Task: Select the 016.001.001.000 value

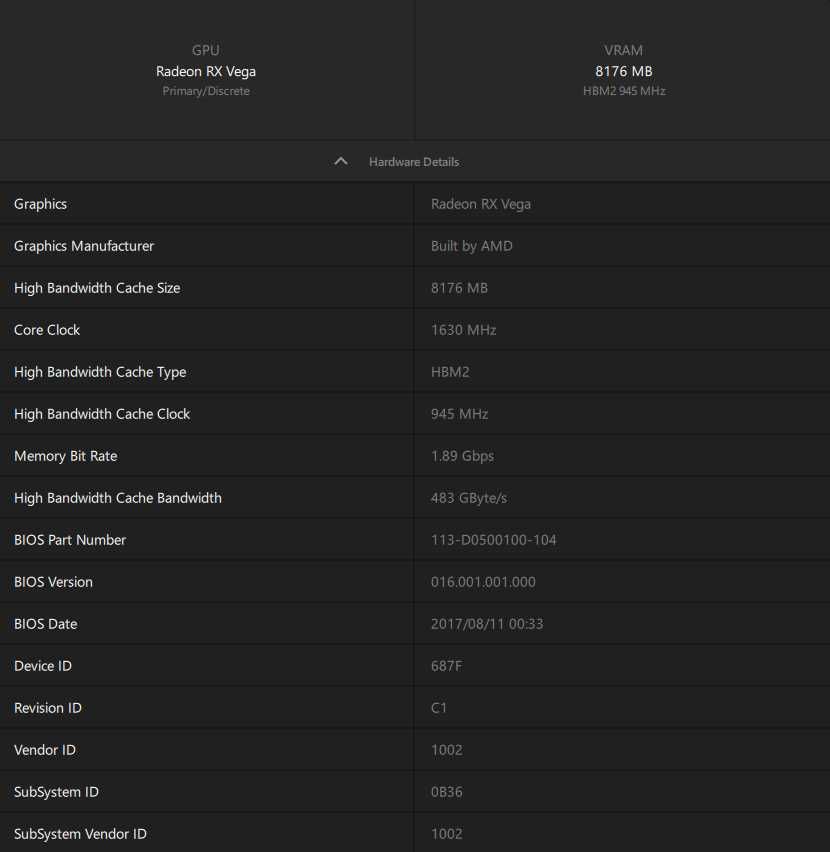Action: pyautogui.click(x=483, y=582)
